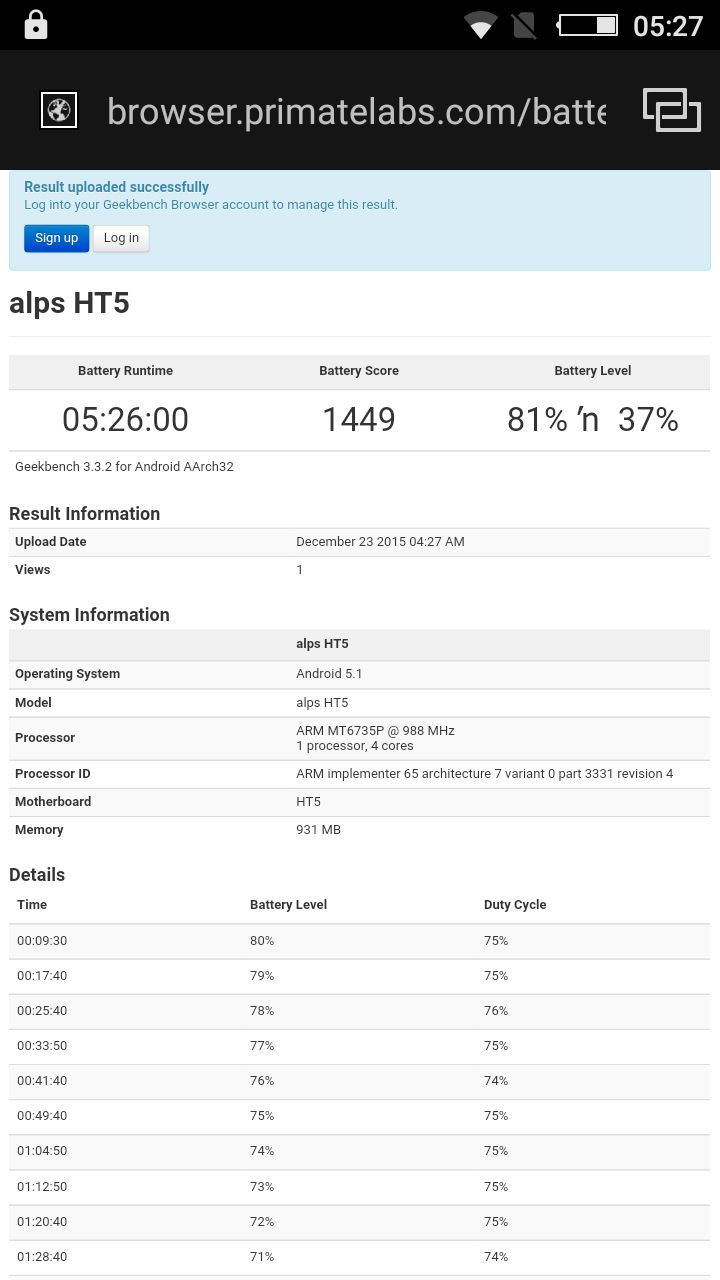The image size is (720, 1280).
Task: Tap the 05:27 clock in the status bar
Action: pyautogui.click(x=668, y=26)
